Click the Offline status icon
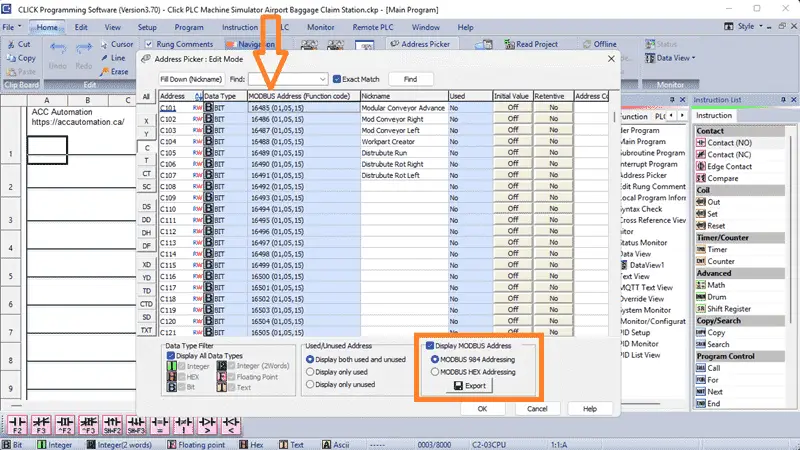This screenshot has height=450, width=800. coord(587,44)
